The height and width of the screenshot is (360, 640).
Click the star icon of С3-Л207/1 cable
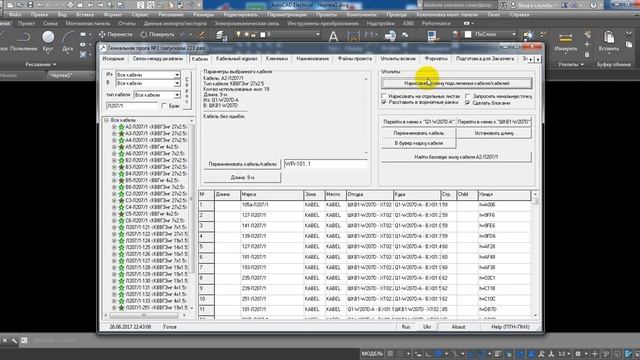(x=121, y=200)
